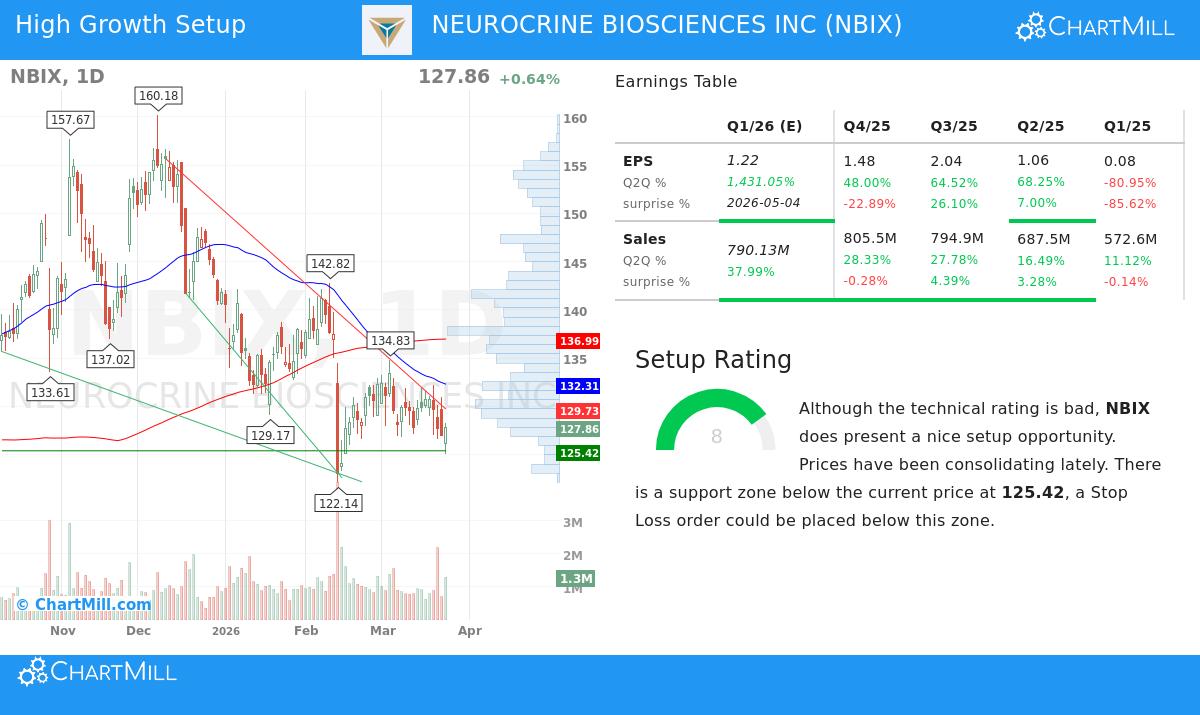
Task: Open the ChartMill logo in the footer
Action: [x=97, y=672]
